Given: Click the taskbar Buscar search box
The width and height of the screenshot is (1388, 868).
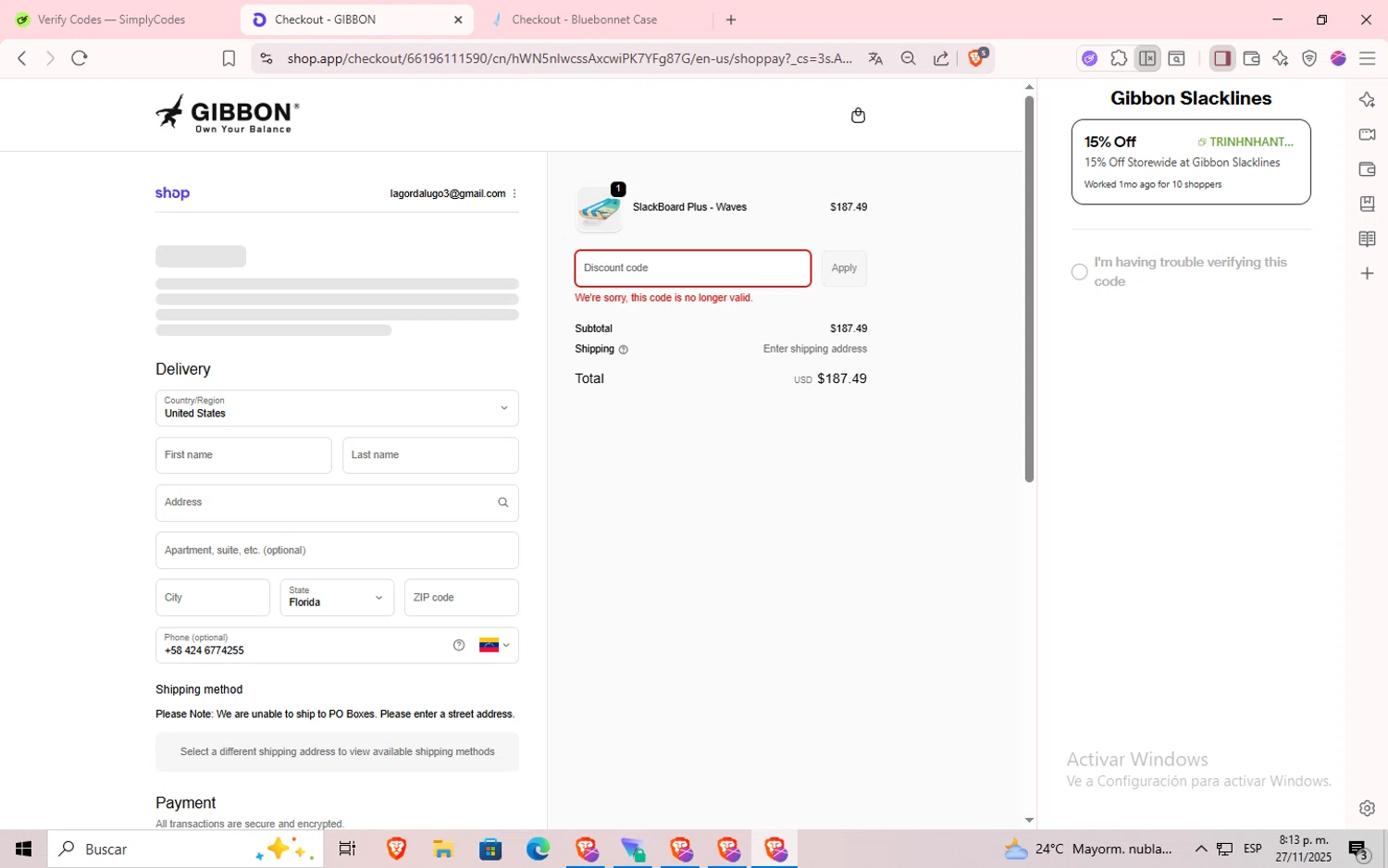Looking at the screenshot, I should [x=186, y=849].
